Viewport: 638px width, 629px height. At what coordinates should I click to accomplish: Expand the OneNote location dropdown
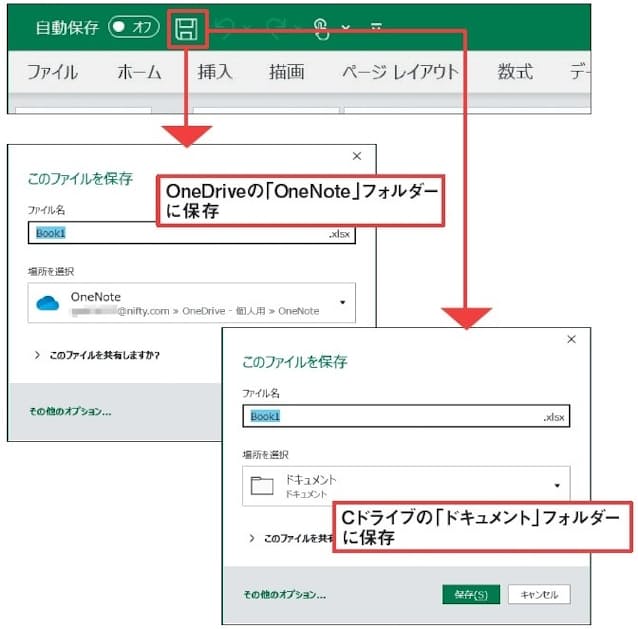click(x=342, y=303)
